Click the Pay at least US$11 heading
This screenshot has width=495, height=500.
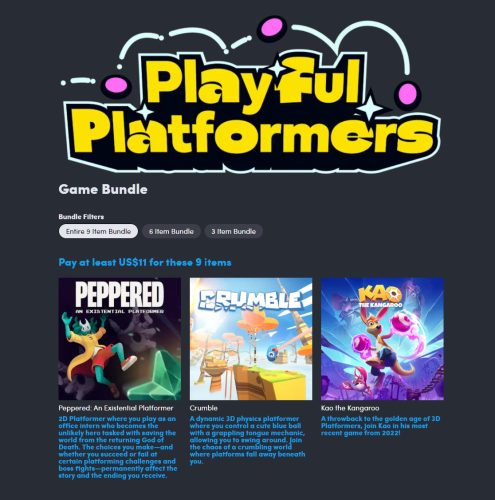click(x=145, y=262)
